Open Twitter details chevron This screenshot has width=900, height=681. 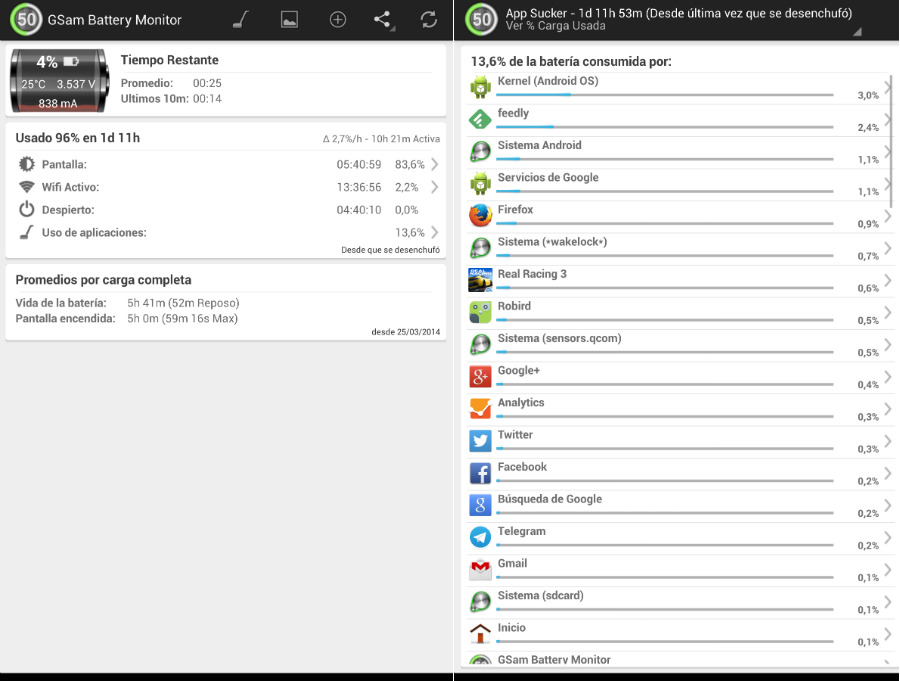(888, 441)
